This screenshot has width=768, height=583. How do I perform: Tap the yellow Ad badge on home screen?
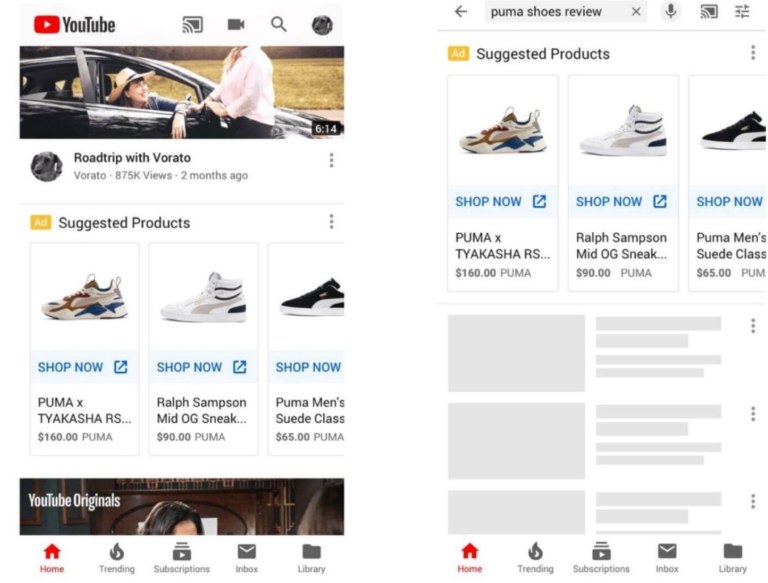(x=41, y=222)
